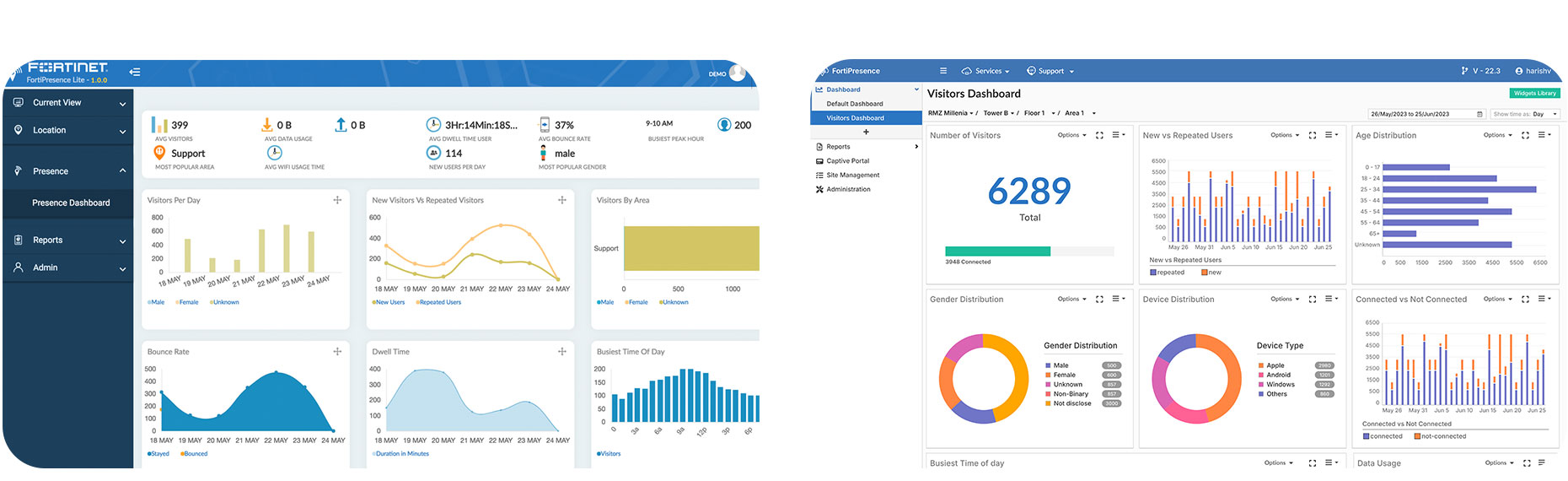Add a new dashboard with the plus icon
The image size is (1568, 481).
click(x=866, y=132)
